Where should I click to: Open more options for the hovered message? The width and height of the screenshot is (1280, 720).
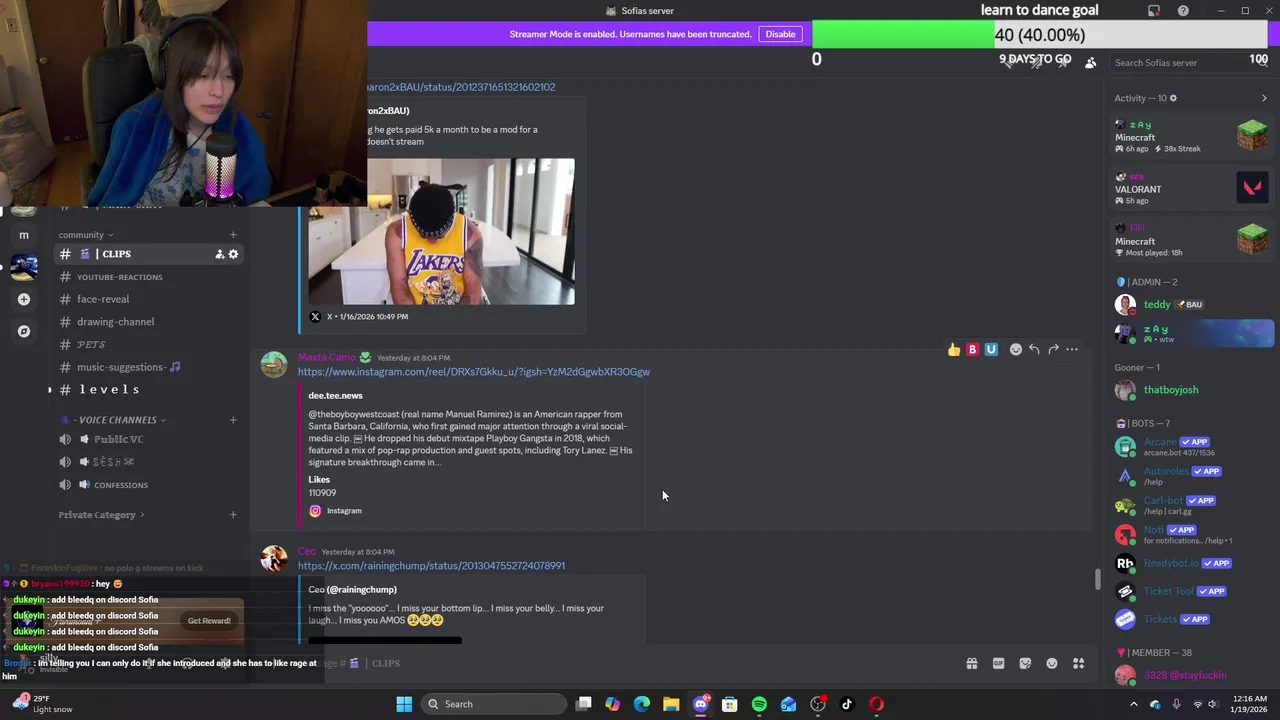point(1072,349)
